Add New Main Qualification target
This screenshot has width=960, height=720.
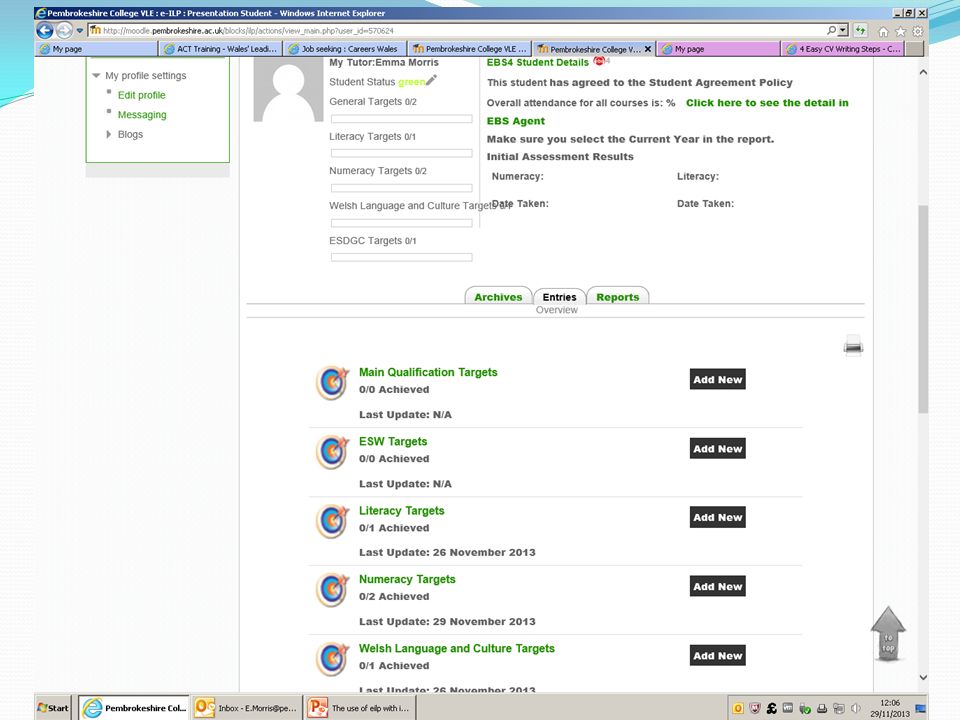click(x=718, y=380)
